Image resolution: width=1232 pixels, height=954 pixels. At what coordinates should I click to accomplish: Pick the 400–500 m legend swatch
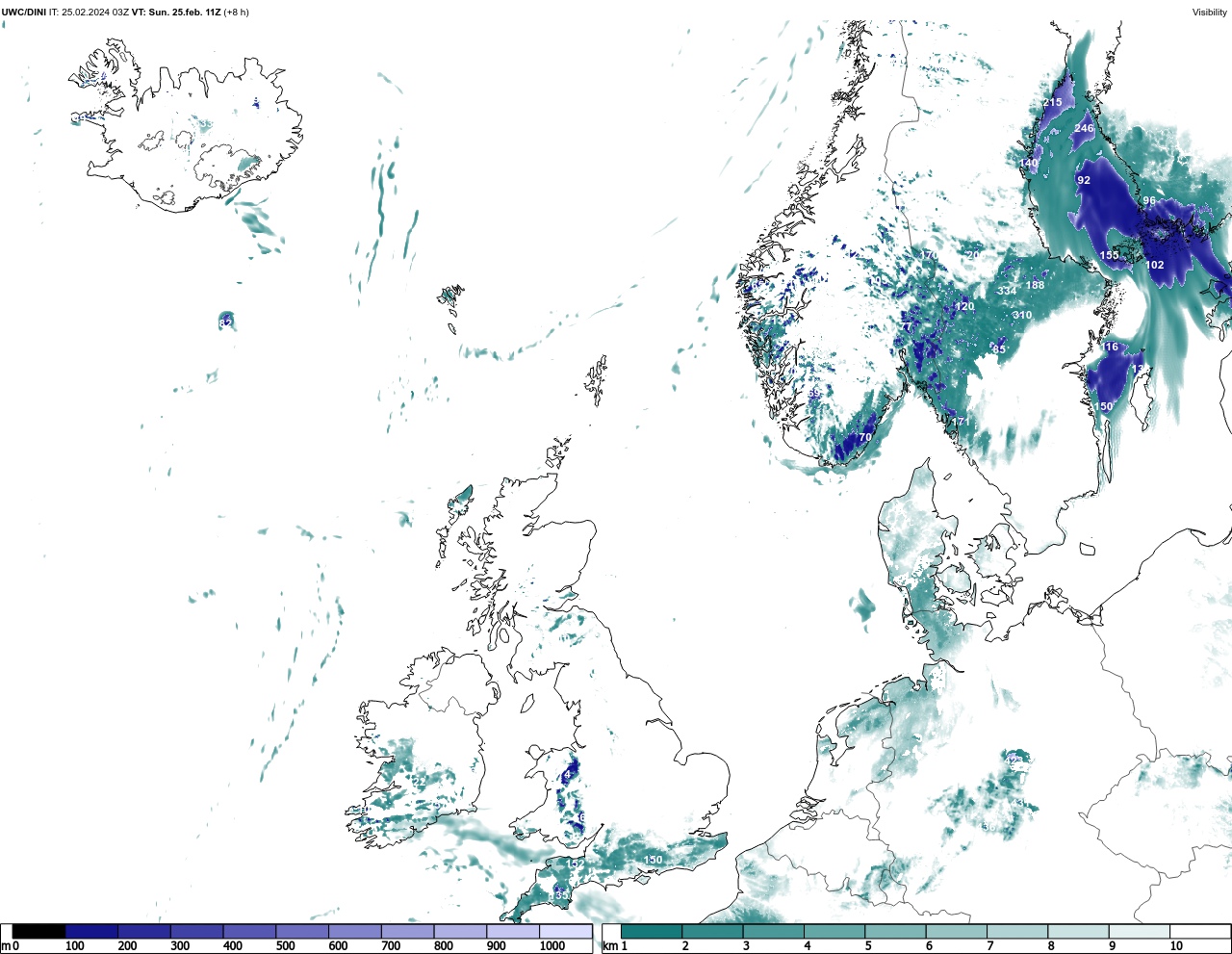(x=249, y=932)
